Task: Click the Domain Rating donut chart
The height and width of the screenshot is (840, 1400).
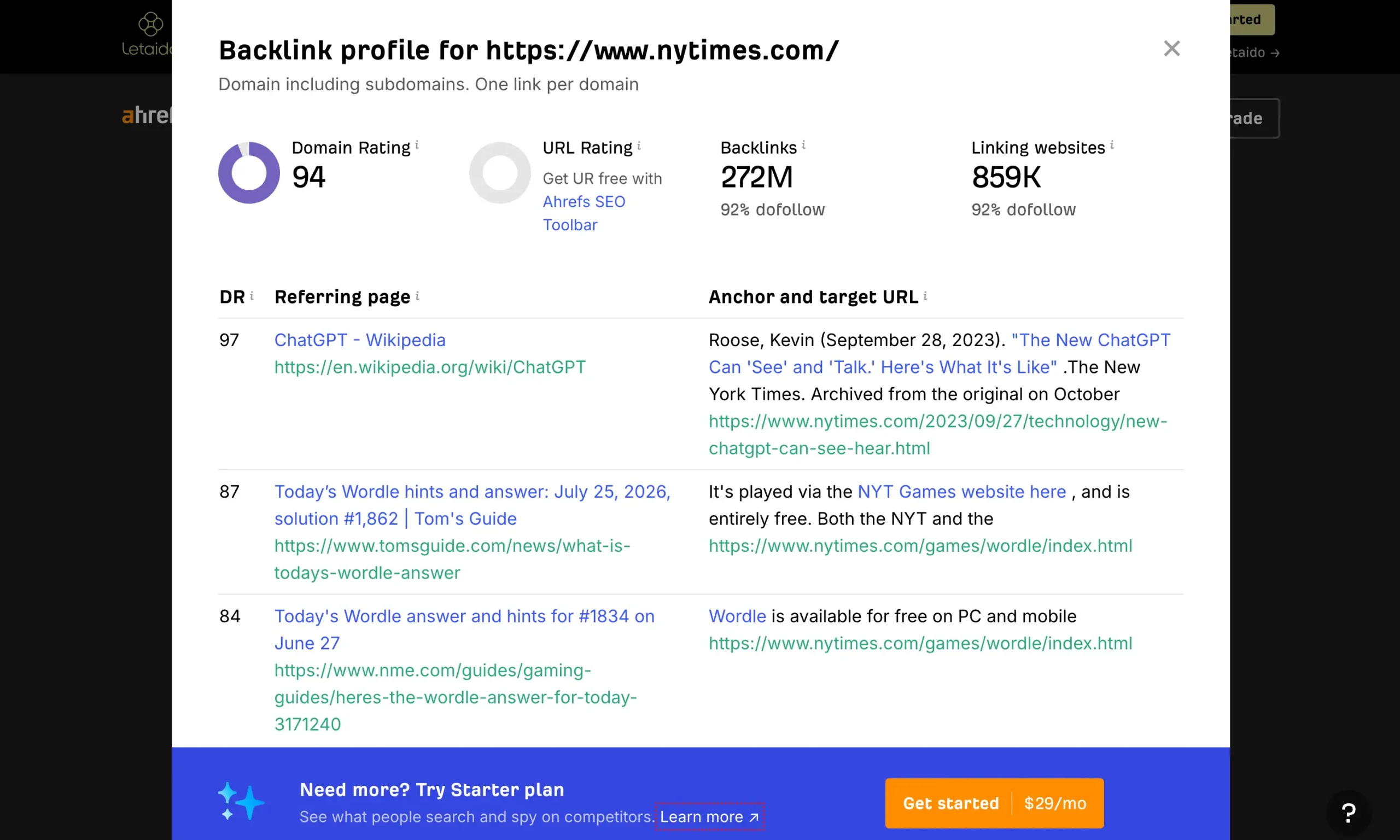Action: click(249, 173)
